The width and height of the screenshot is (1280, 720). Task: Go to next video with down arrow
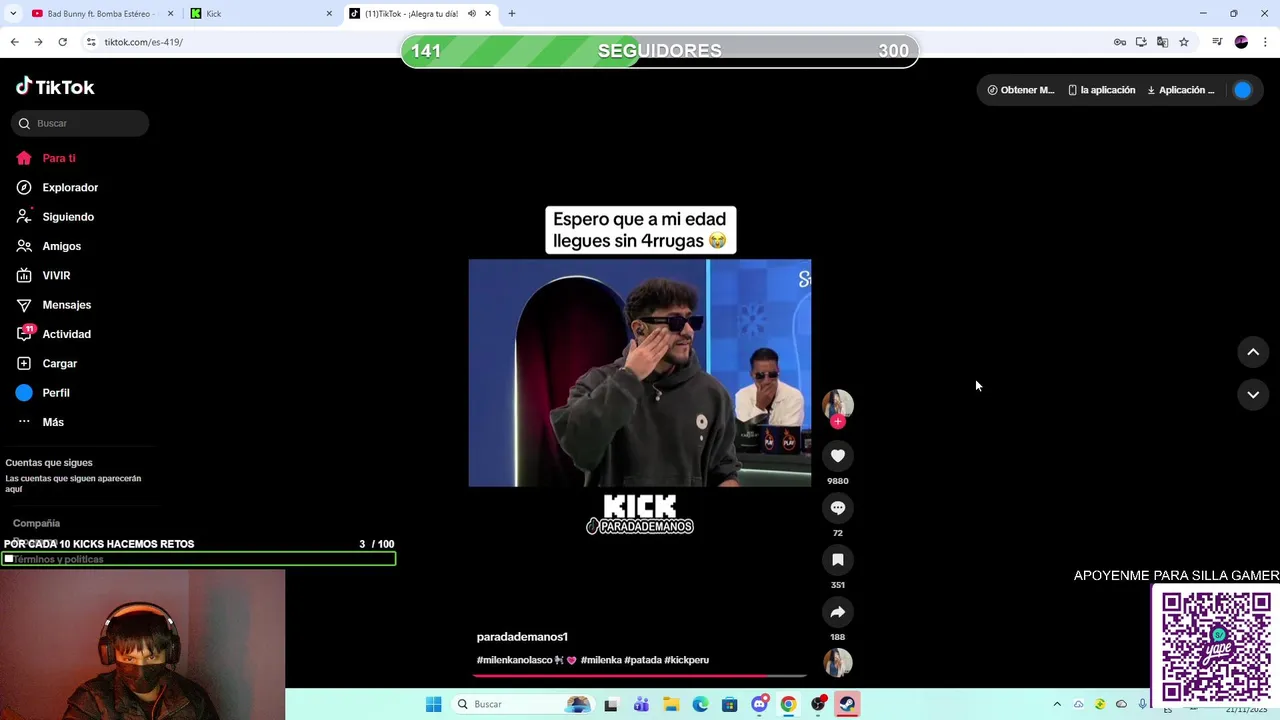[x=1253, y=395]
